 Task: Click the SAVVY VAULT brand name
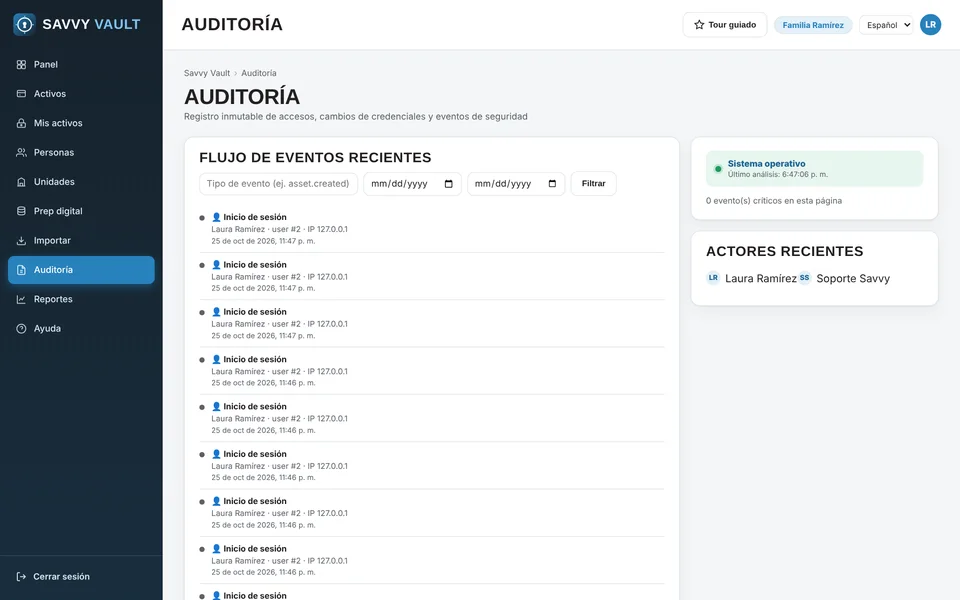[91, 24]
